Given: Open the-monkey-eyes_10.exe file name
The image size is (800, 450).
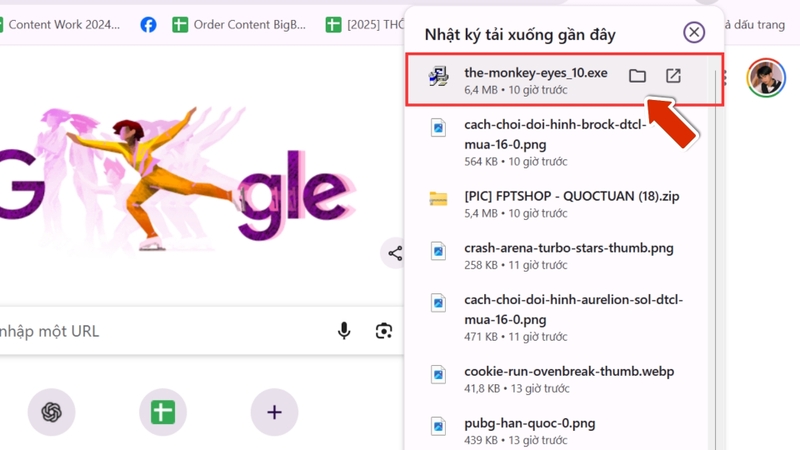Looking at the screenshot, I should click(x=536, y=72).
